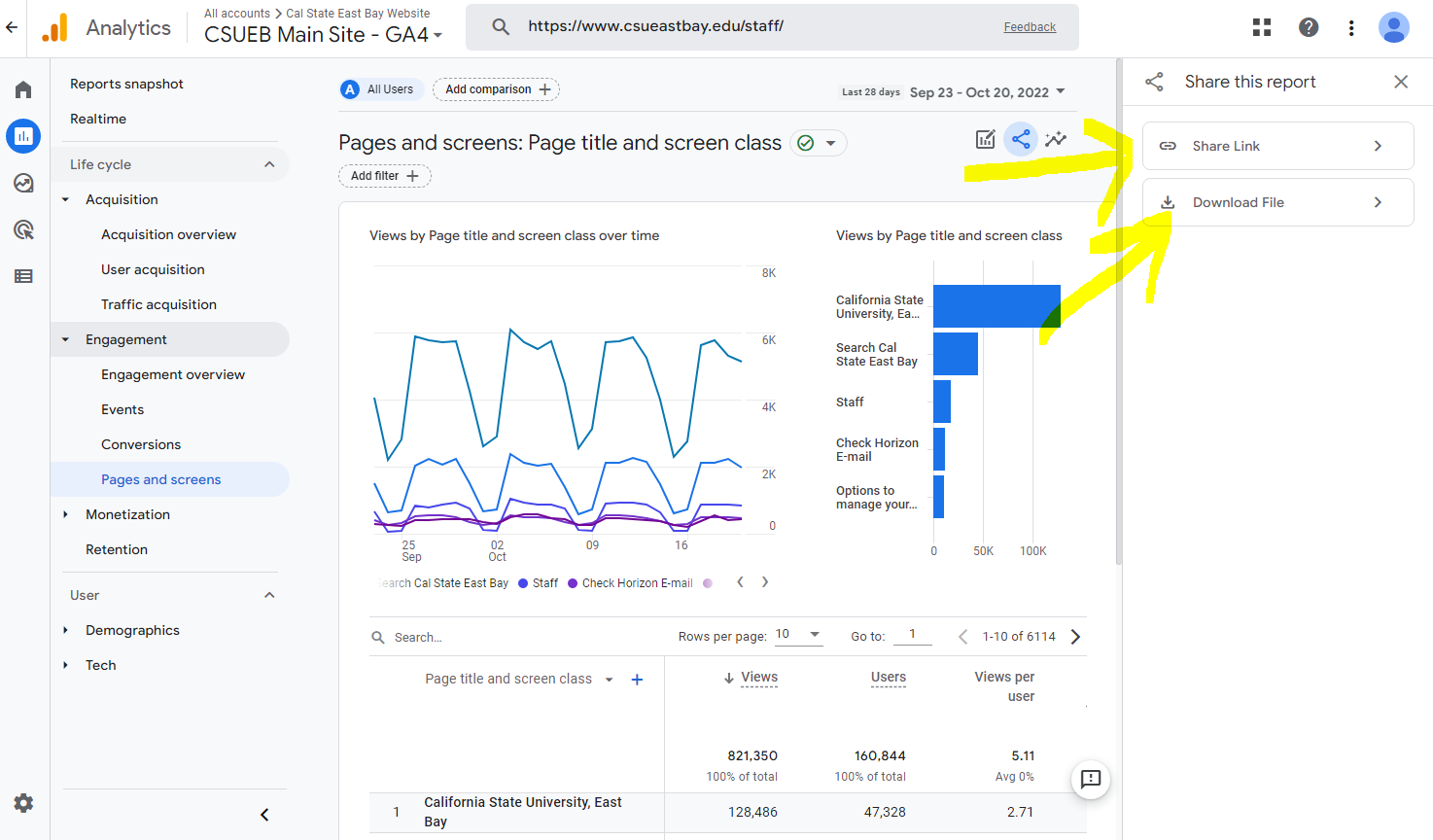Open Engagement overview
The width and height of the screenshot is (1433, 840).
[x=173, y=374]
